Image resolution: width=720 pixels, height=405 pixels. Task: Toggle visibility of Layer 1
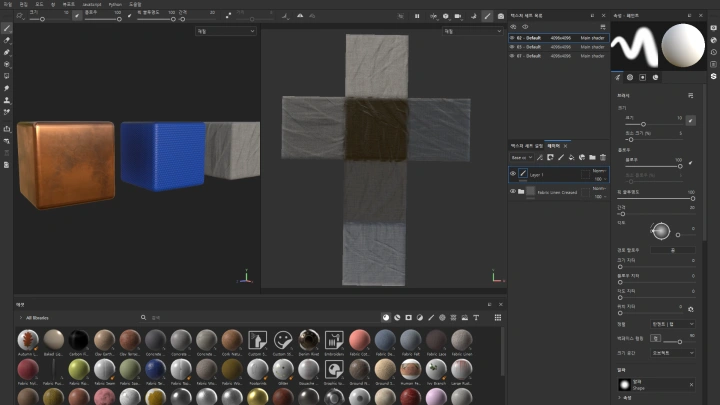tap(513, 173)
